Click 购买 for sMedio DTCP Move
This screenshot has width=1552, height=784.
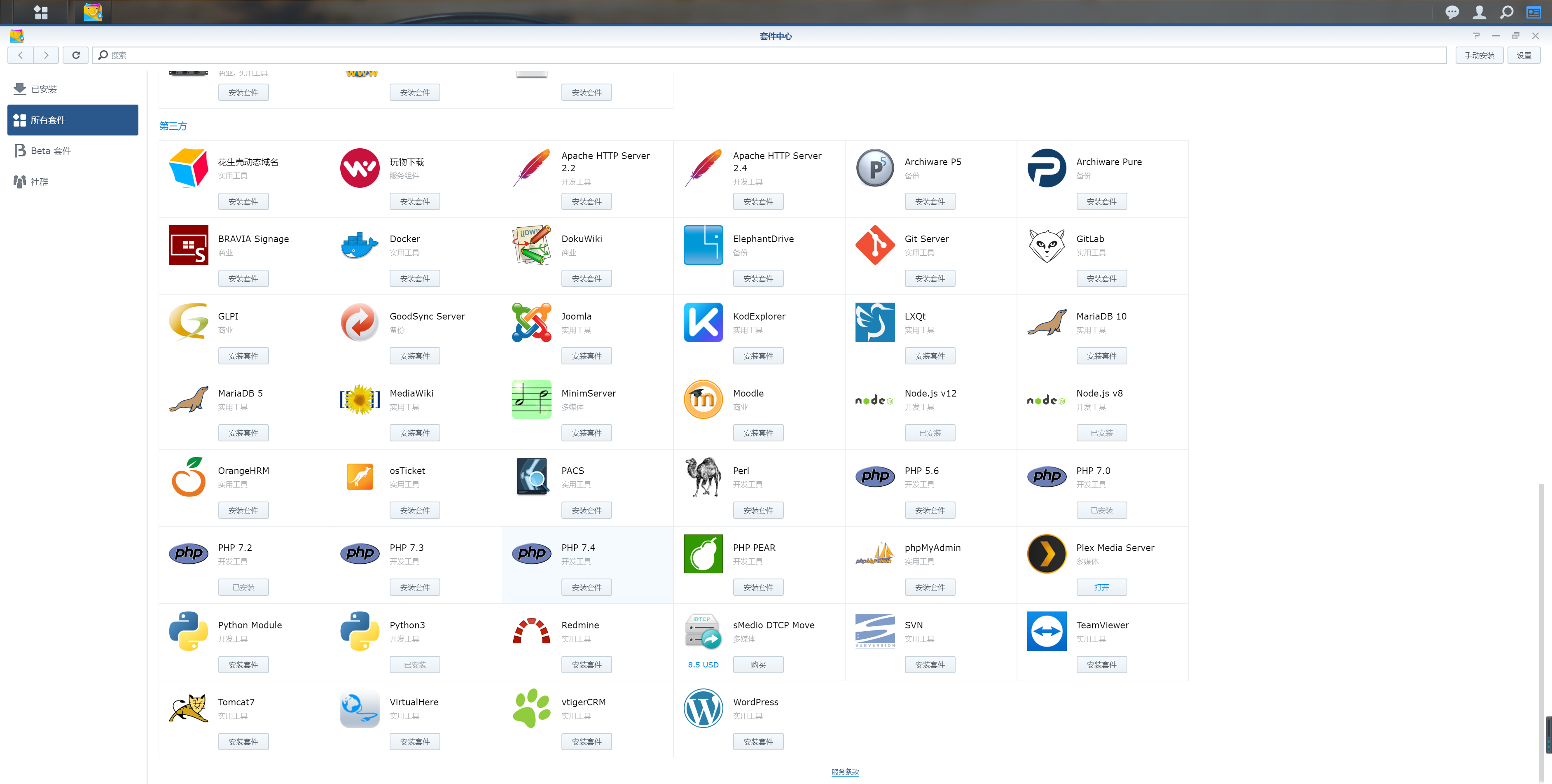758,664
